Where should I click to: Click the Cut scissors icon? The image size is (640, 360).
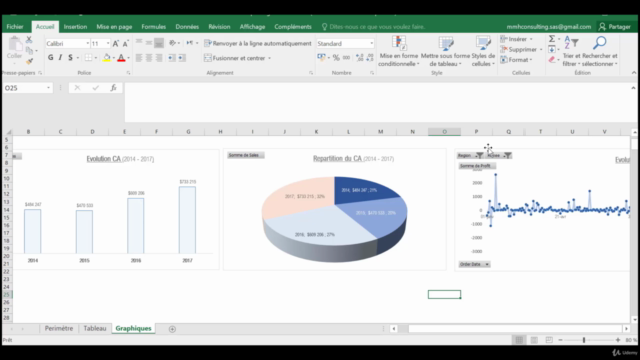[x=29, y=40]
